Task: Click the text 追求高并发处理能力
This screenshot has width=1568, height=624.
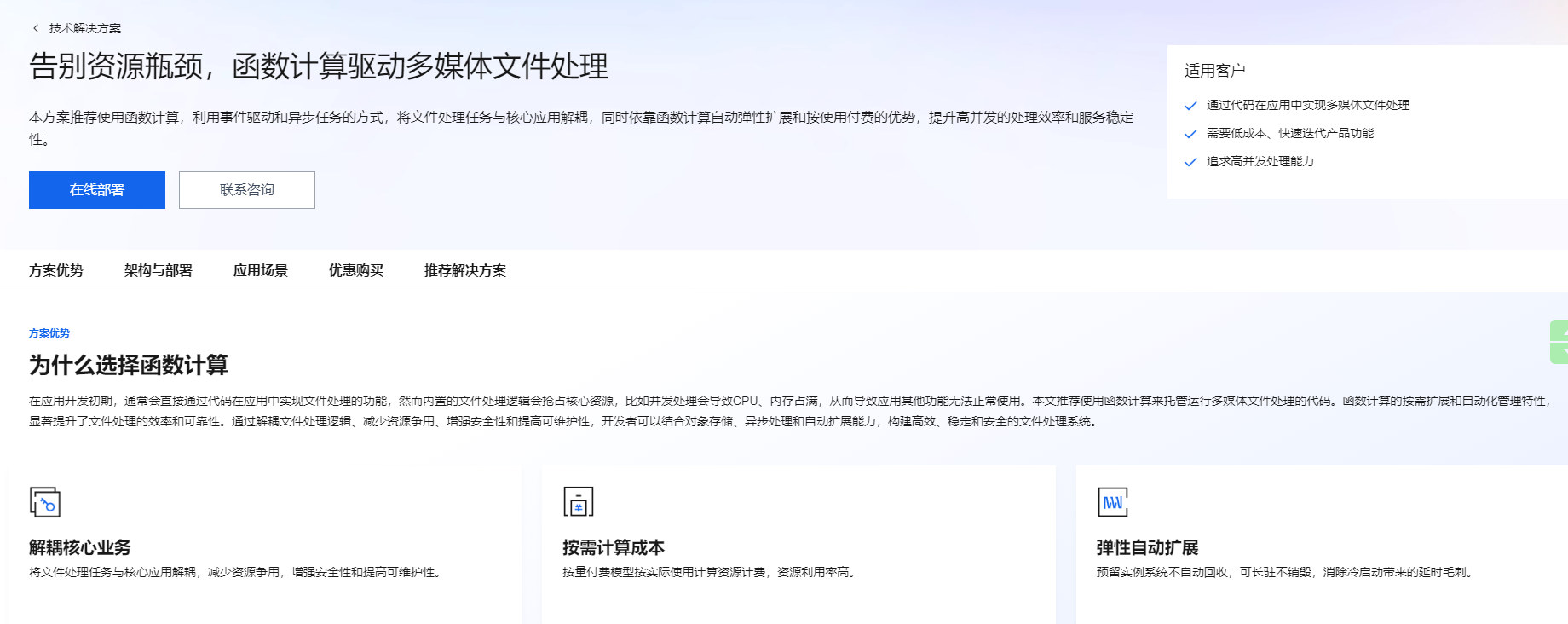Action: [1260, 161]
